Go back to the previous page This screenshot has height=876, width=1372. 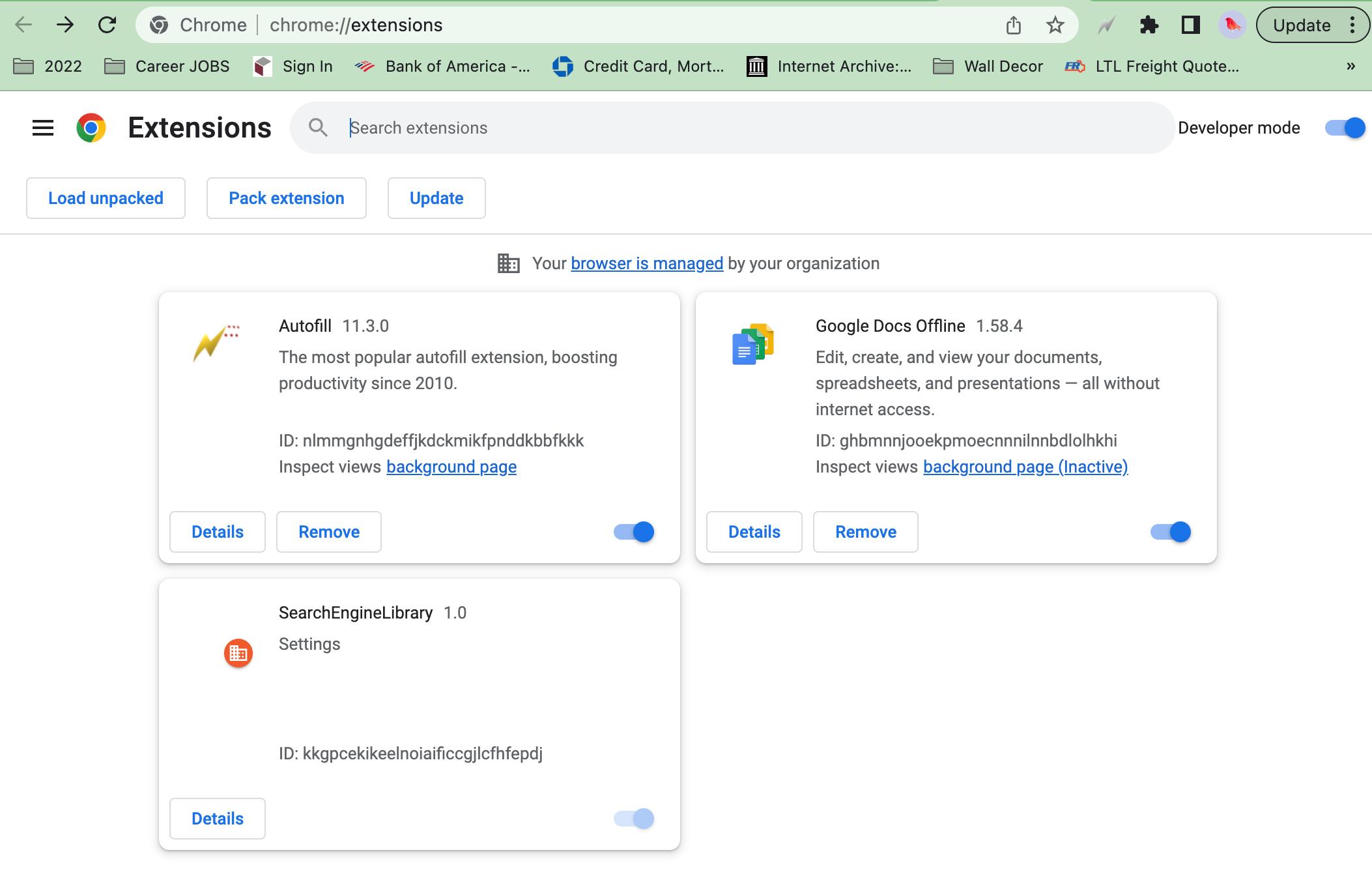click(23, 25)
